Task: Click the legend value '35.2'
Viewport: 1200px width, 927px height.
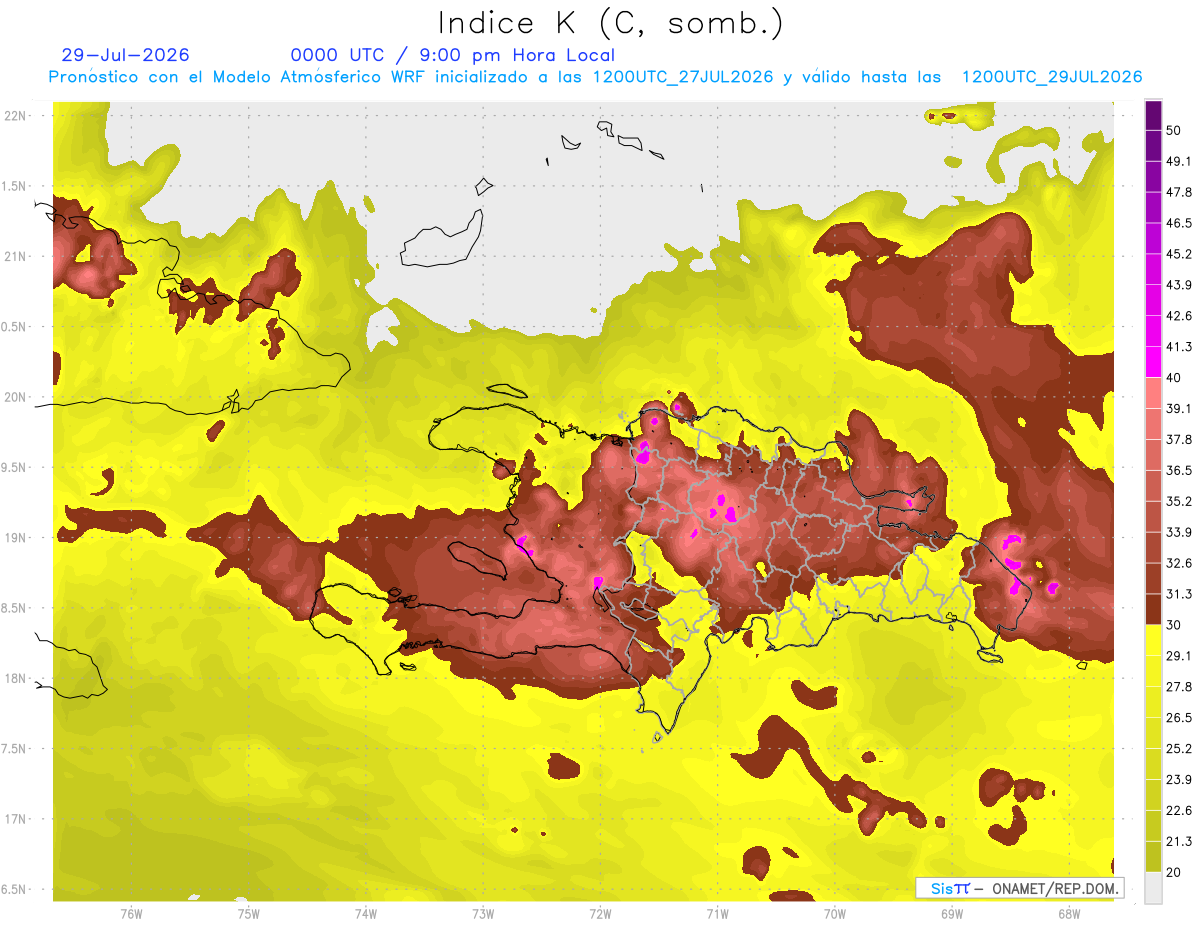Action: pos(1178,501)
